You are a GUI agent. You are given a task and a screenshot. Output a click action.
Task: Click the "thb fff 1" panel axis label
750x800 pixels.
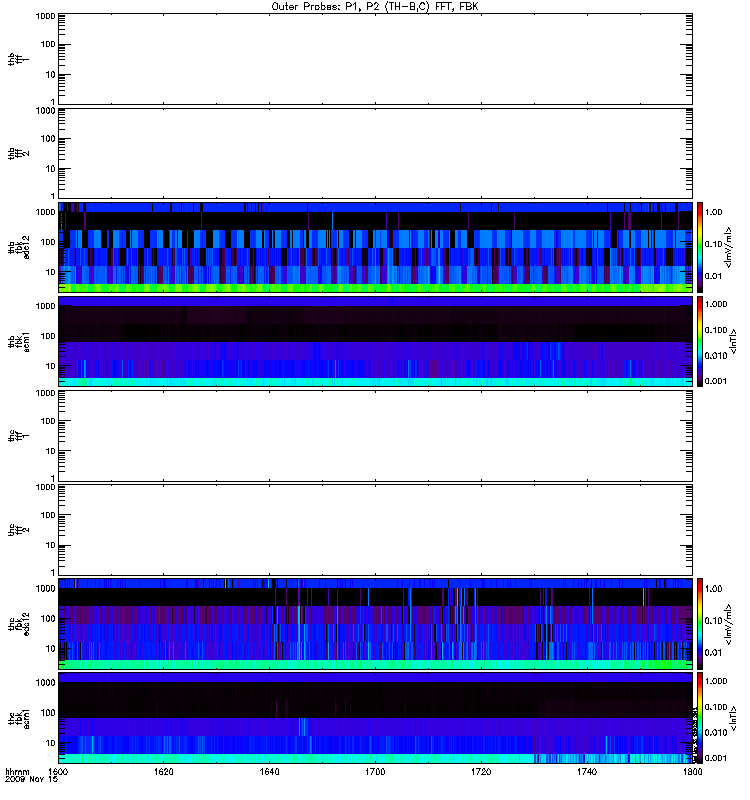point(18,59)
